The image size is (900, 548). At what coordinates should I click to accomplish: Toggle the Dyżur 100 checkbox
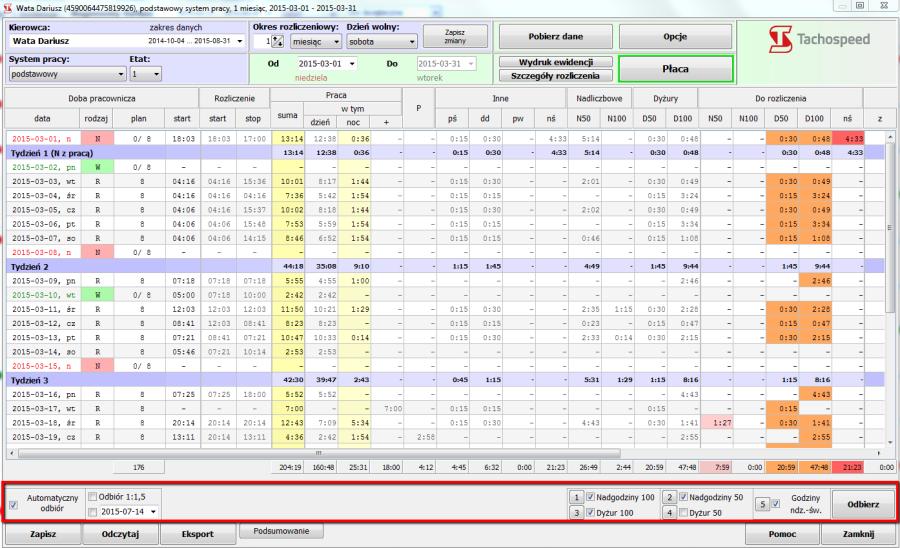(590, 512)
